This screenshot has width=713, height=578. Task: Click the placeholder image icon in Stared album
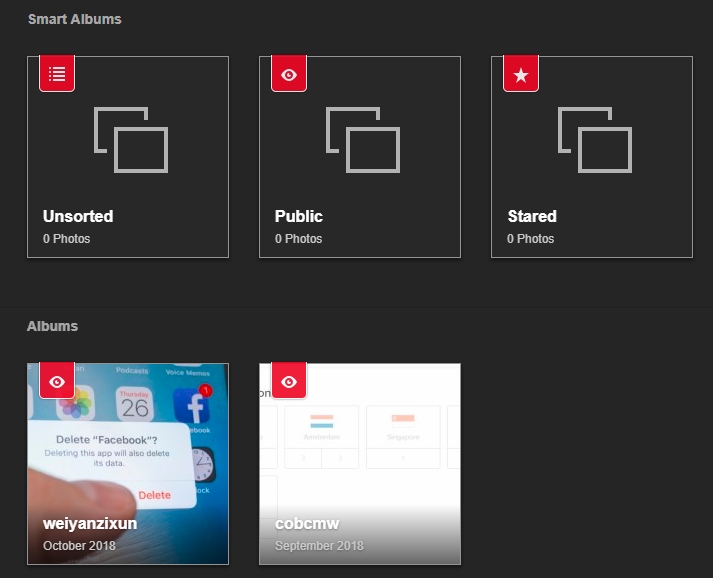(594, 139)
